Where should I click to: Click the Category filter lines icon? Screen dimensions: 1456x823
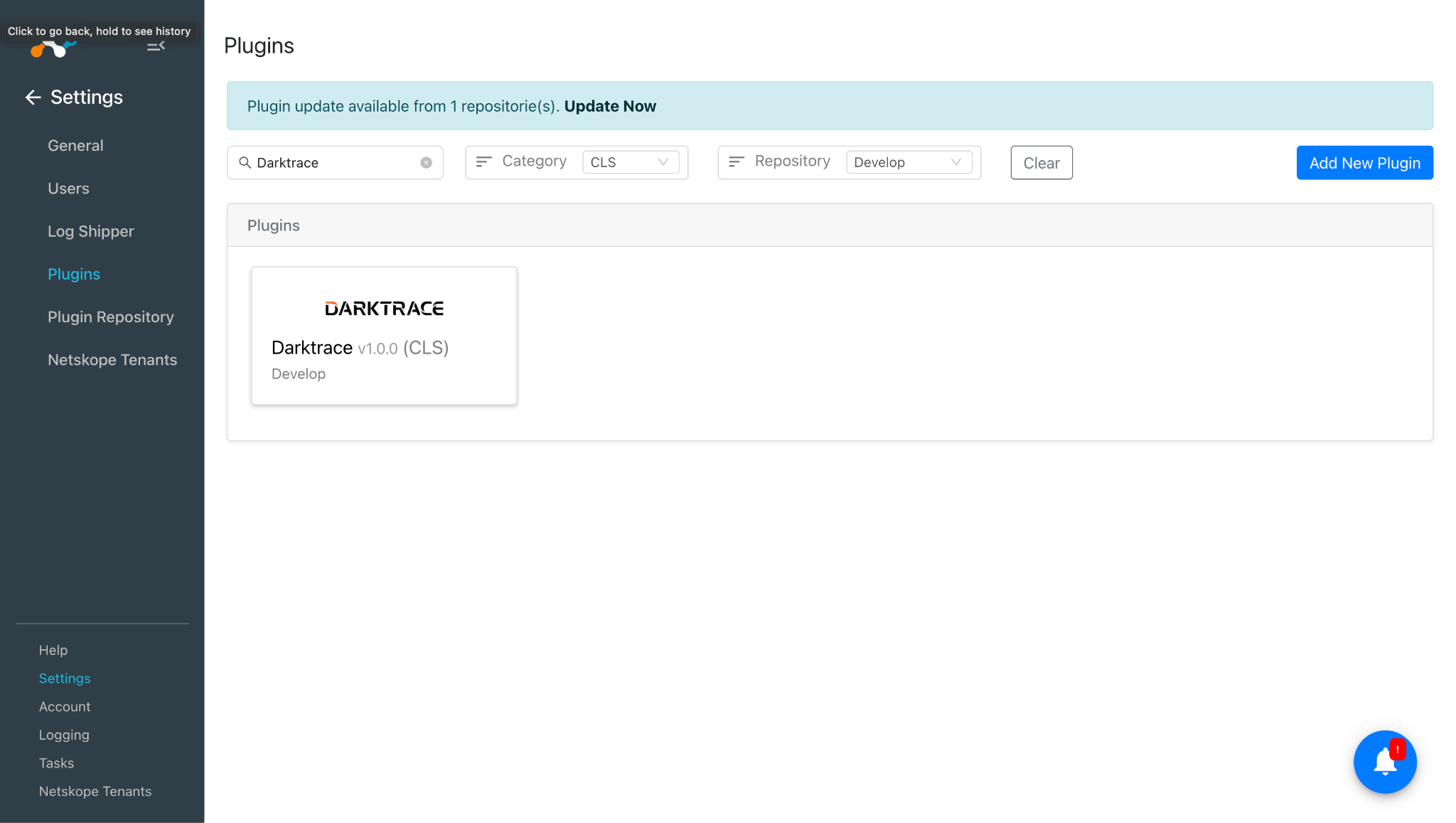tap(483, 162)
